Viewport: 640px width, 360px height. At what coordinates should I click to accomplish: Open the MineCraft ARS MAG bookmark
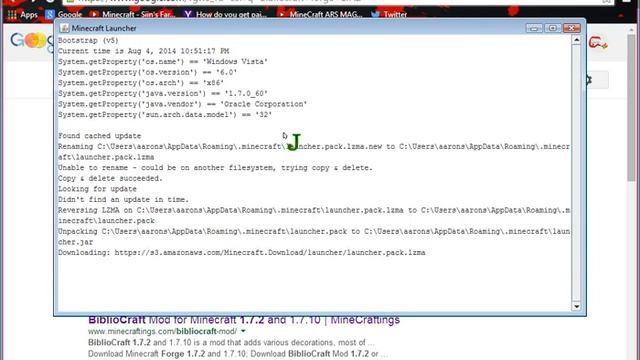click(x=320, y=15)
